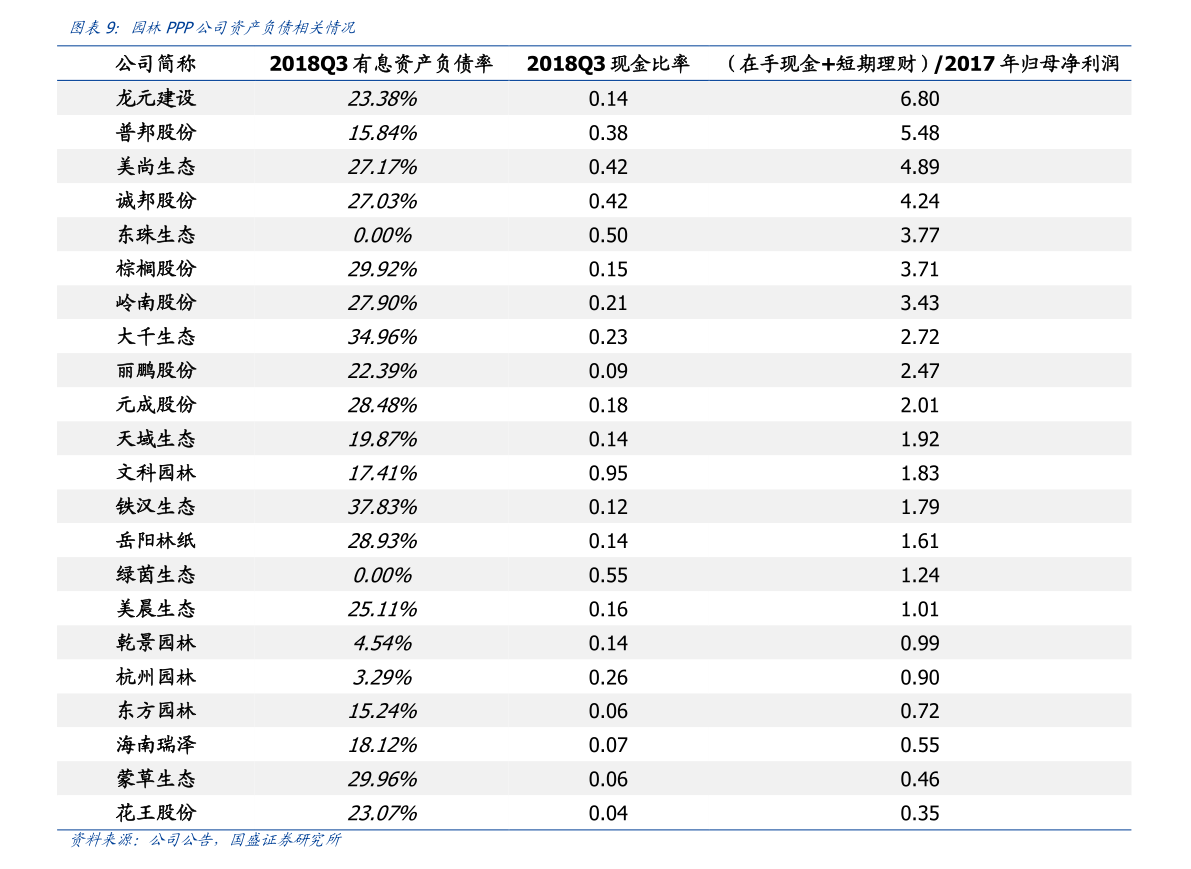This screenshot has width=1191, height=869.
Task: Click company name 花王股份
Action: (156, 813)
